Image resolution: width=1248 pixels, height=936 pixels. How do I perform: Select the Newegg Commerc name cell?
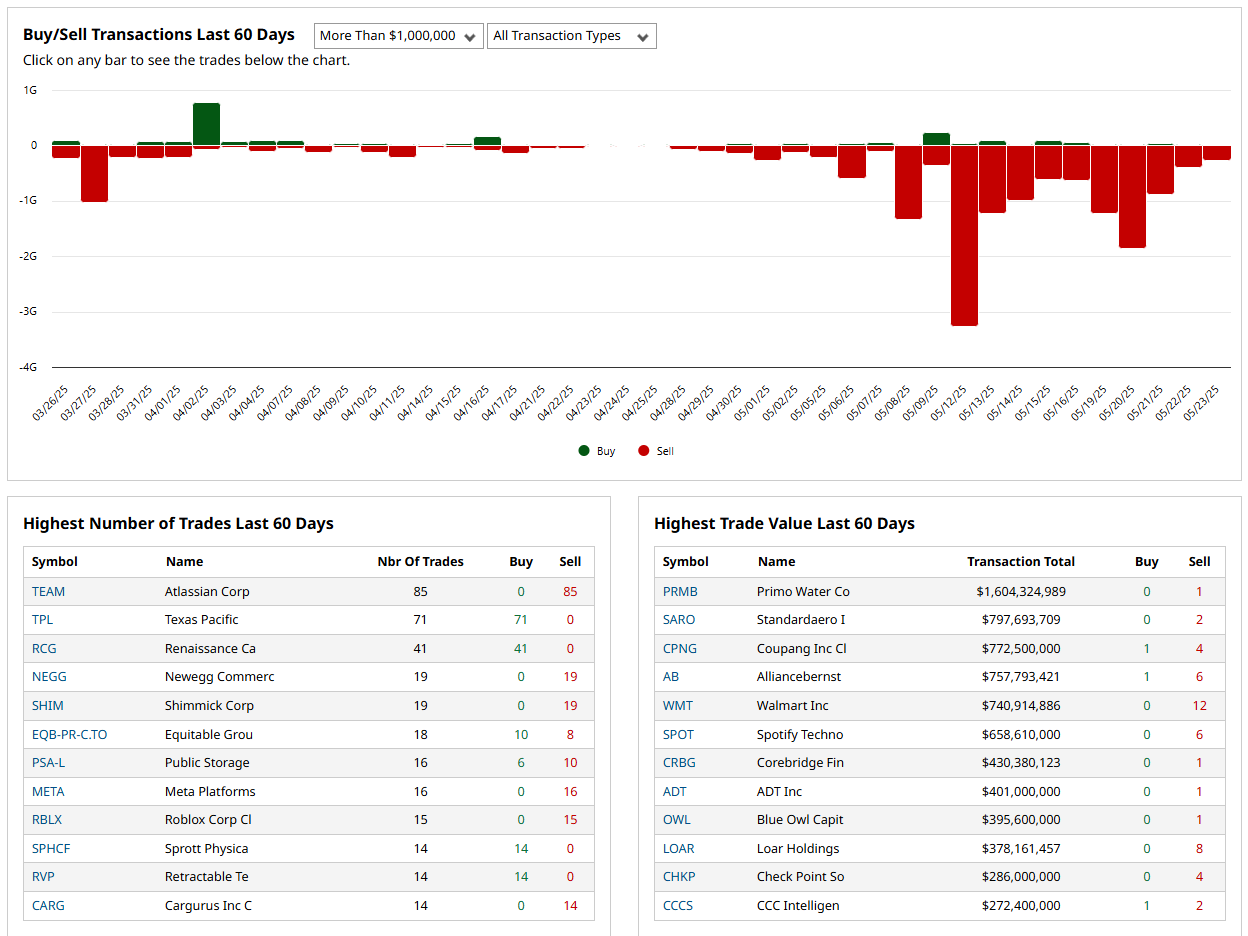(x=219, y=676)
